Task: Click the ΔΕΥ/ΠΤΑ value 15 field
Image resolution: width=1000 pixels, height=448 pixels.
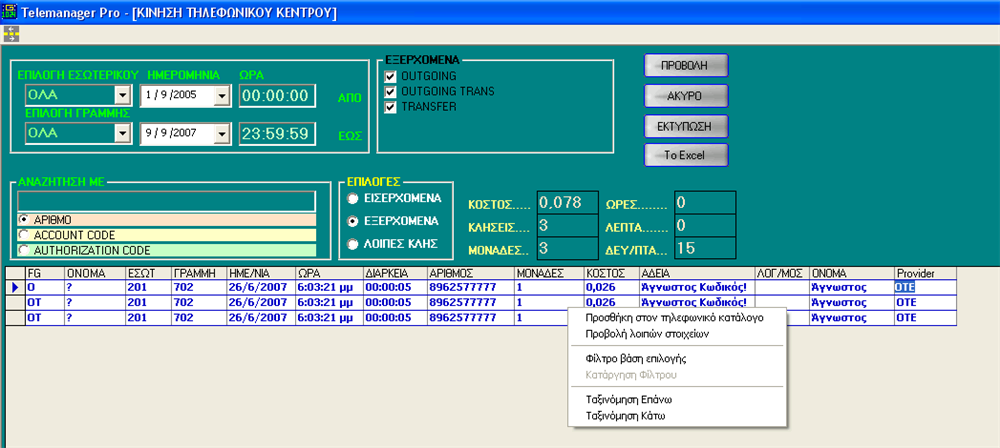Action: click(705, 248)
